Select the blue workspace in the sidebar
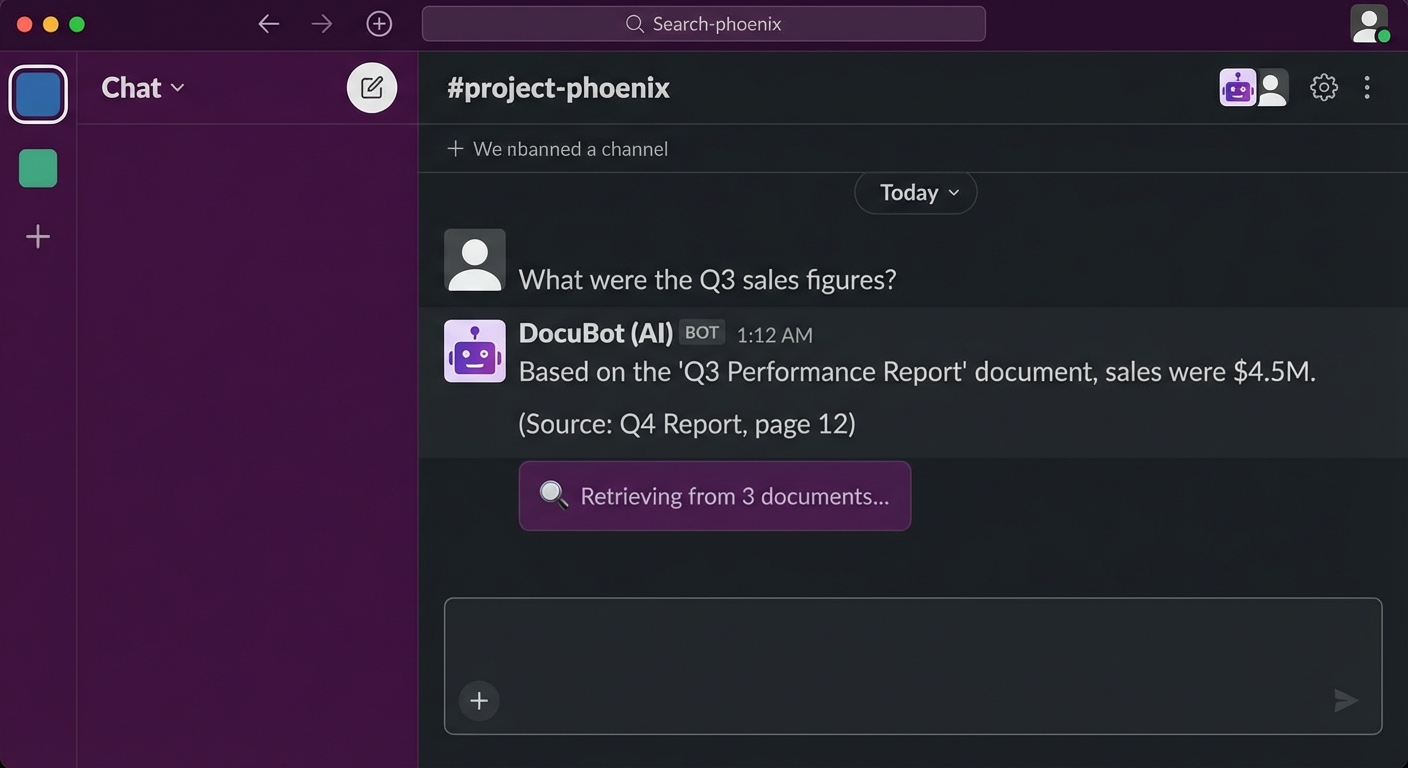Image resolution: width=1408 pixels, height=768 pixels. pyautogui.click(x=37, y=93)
